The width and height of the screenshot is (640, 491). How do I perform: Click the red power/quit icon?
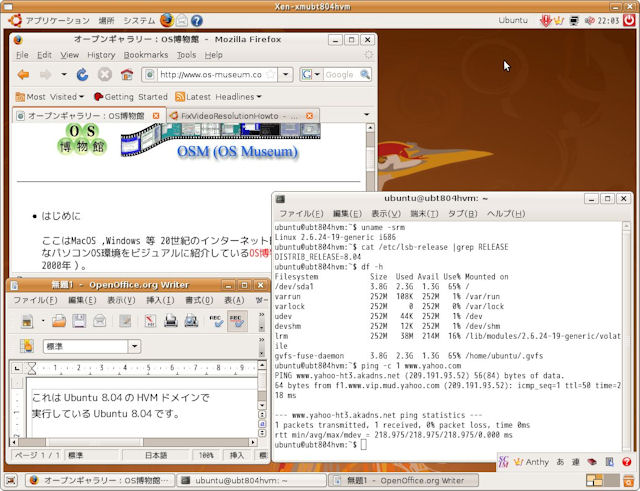pyautogui.click(x=629, y=20)
